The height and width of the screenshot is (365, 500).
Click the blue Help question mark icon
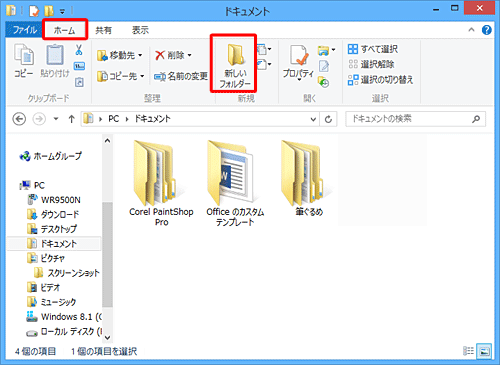486,30
